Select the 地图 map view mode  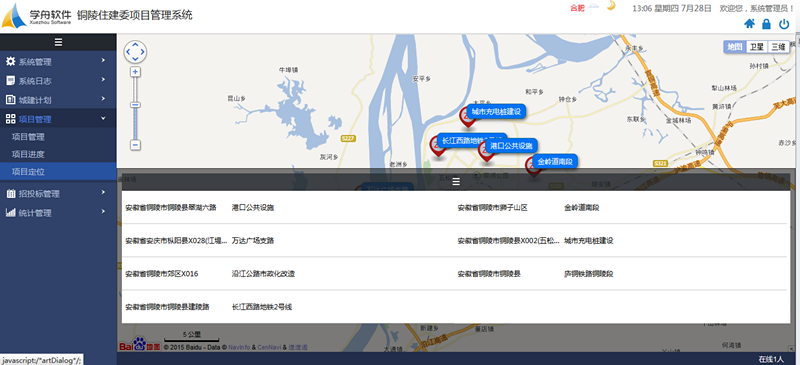click(735, 47)
